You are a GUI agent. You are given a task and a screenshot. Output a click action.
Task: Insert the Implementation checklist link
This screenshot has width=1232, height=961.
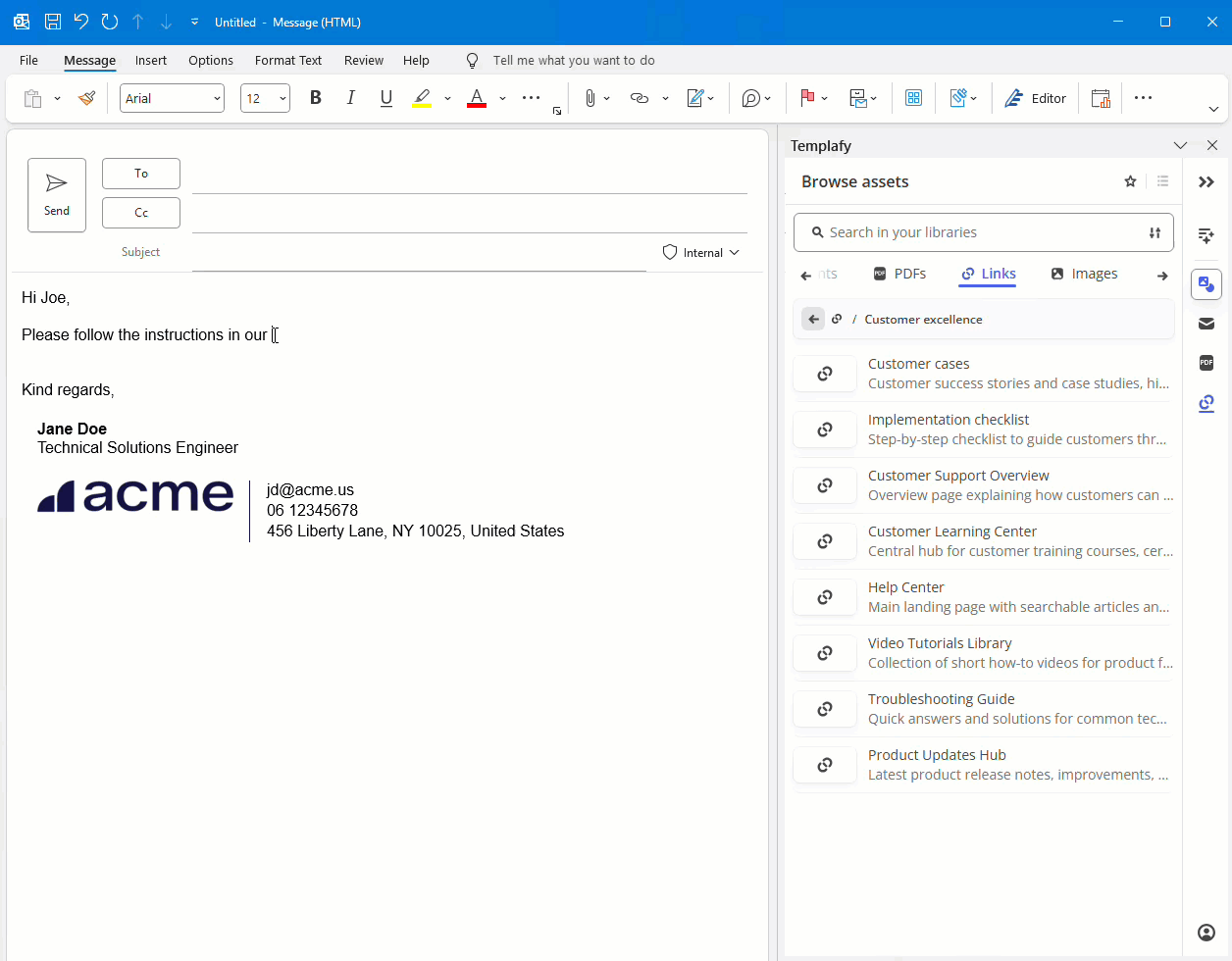(983, 430)
